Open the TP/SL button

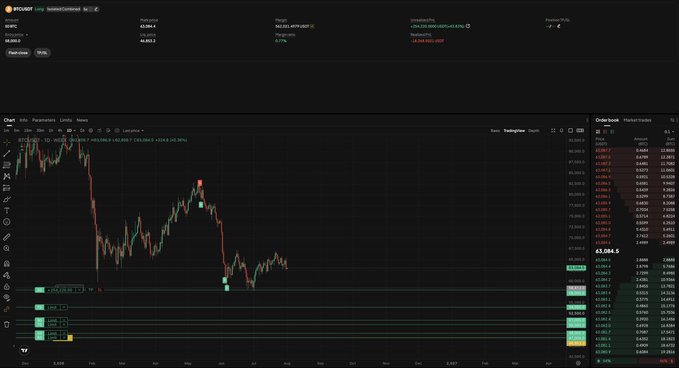(42, 53)
